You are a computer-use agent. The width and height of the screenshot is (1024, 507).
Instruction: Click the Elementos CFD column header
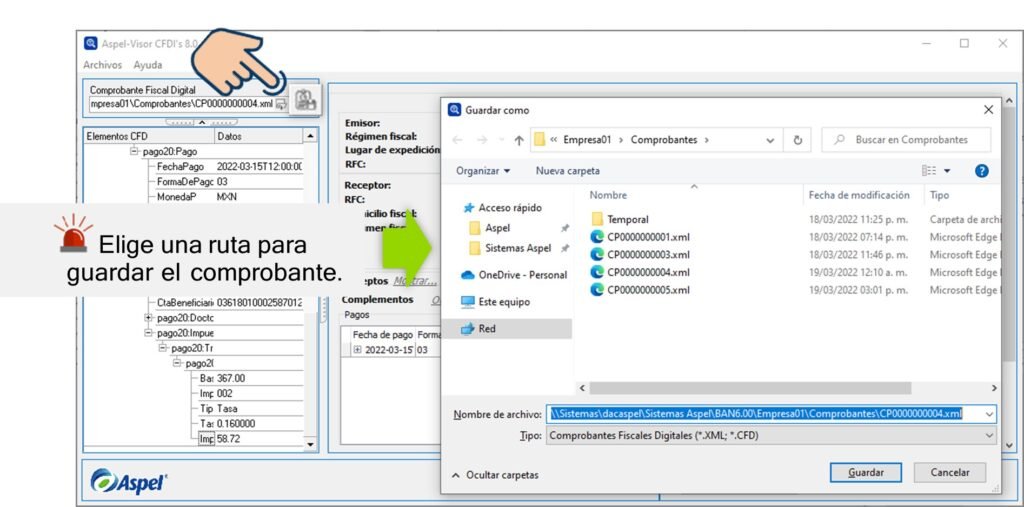point(150,136)
